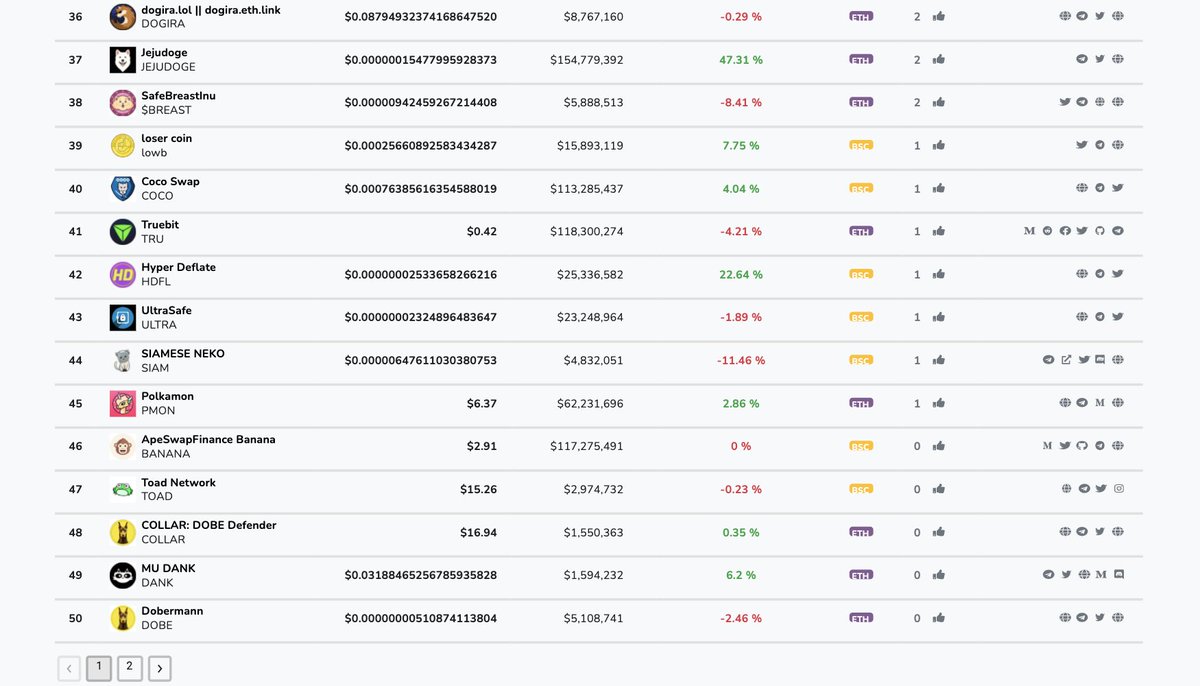
Task: Open Truebit's Reddit icon
Action: point(1047,231)
